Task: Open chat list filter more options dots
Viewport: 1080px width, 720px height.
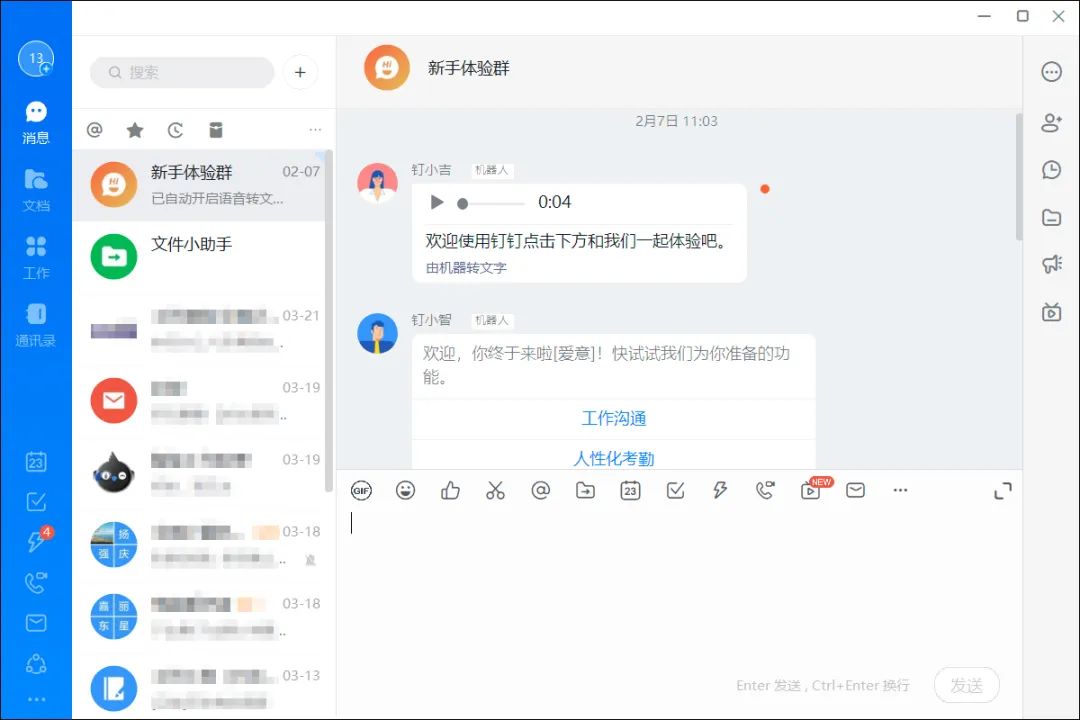Action: click(315, 130)
